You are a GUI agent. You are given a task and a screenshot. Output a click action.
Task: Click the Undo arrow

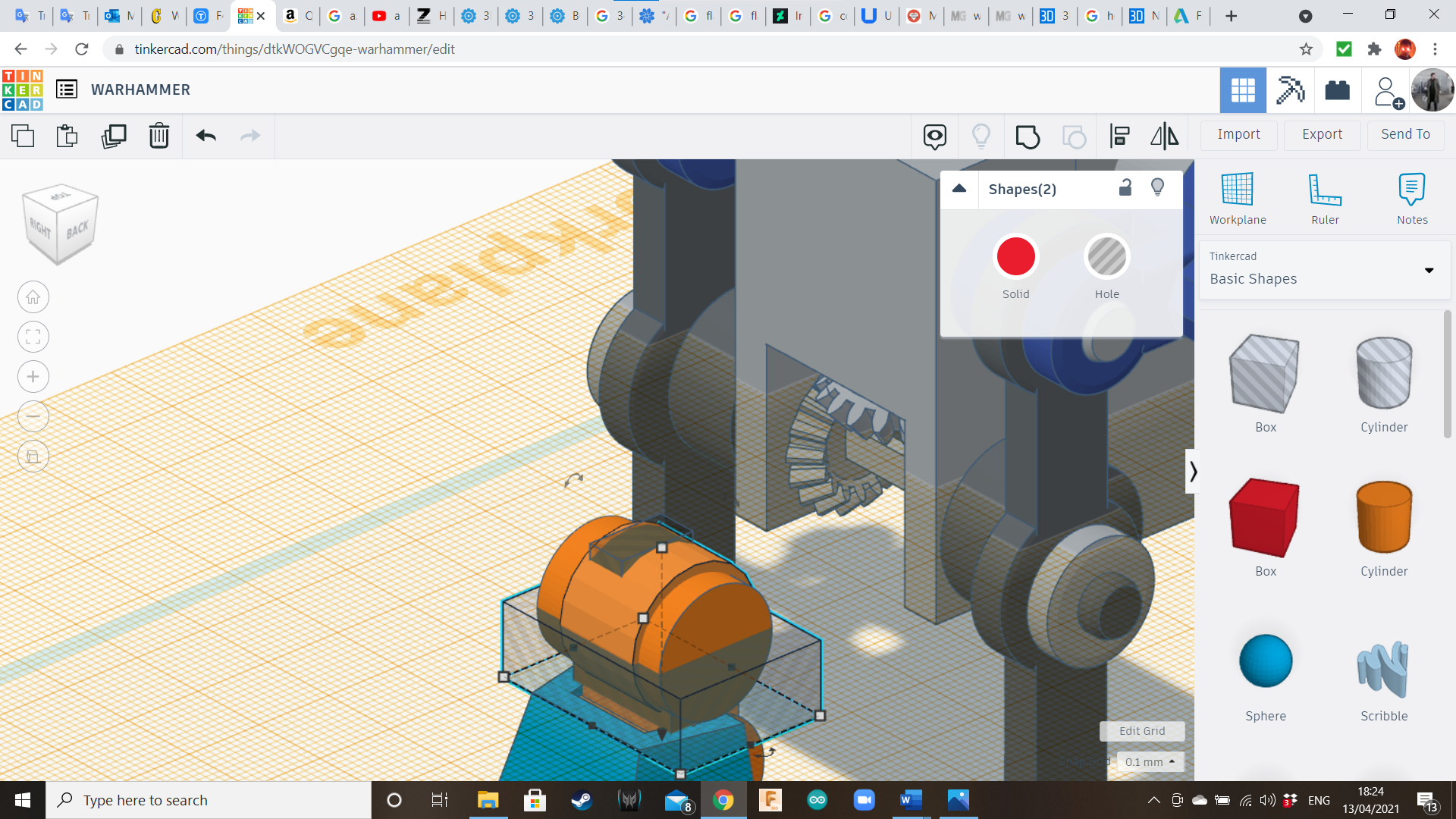[206, 136]
